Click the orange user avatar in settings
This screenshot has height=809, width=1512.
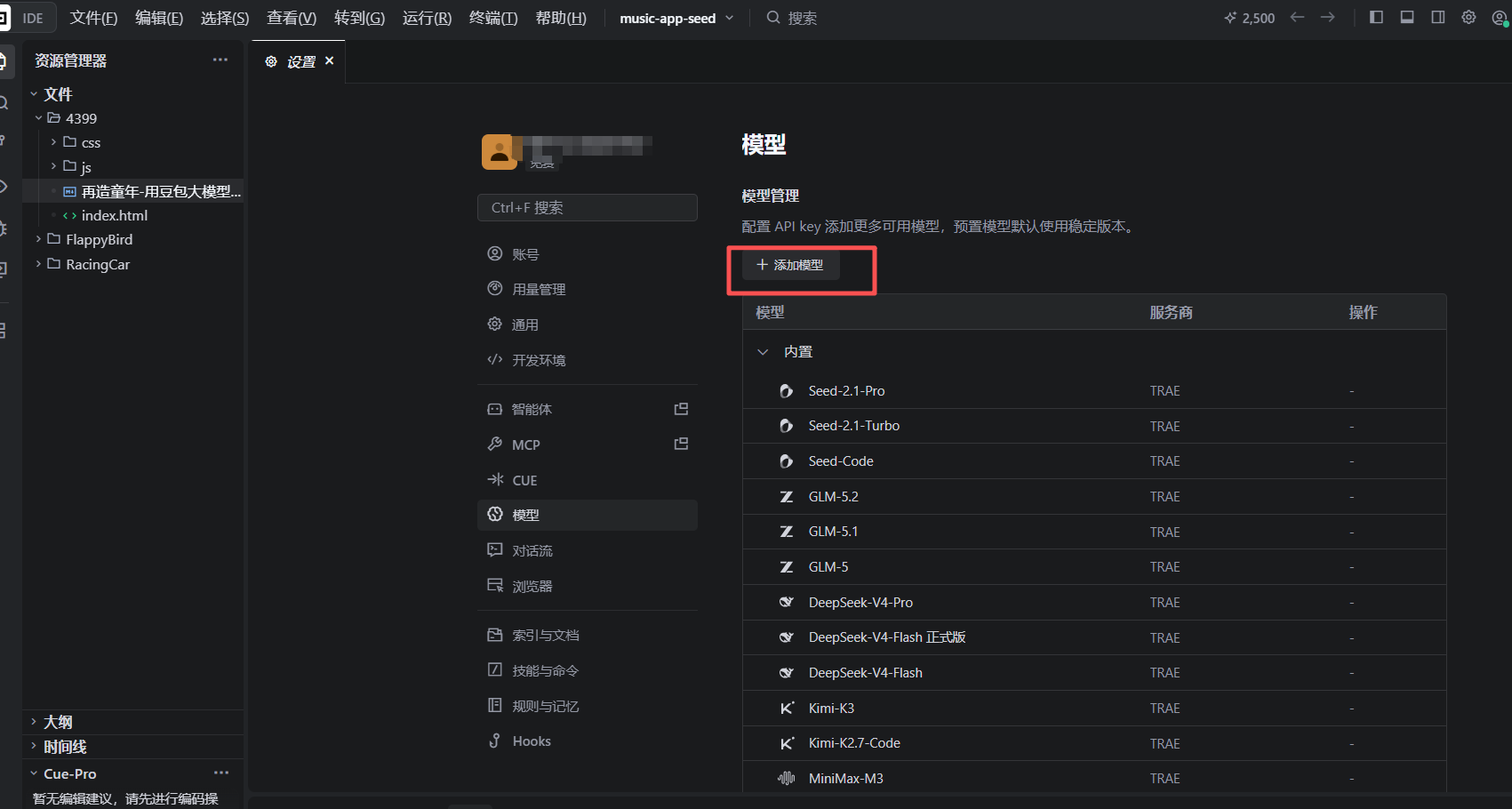499,152
